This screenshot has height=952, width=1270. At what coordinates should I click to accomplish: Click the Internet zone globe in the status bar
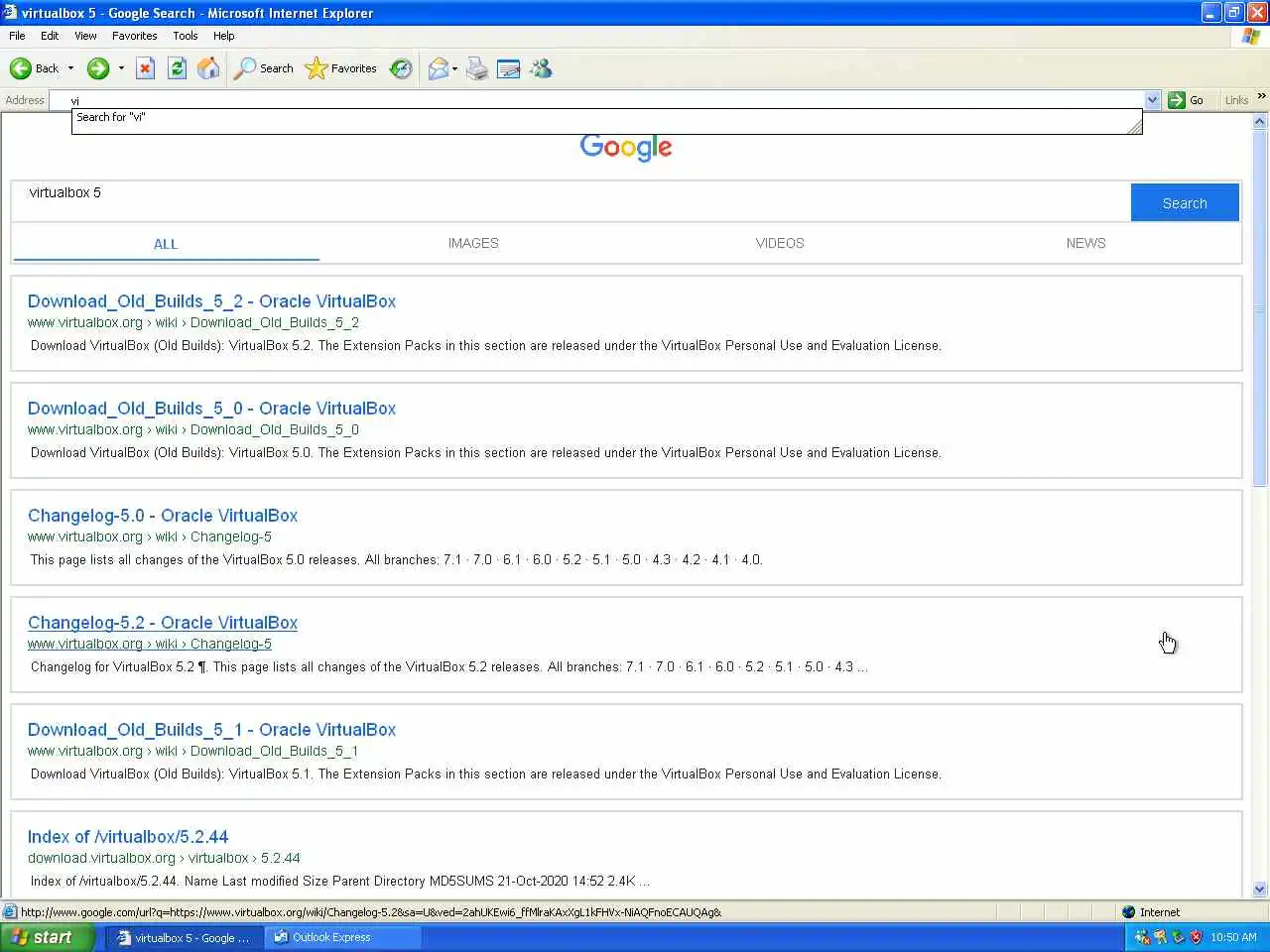point(1128,912)
